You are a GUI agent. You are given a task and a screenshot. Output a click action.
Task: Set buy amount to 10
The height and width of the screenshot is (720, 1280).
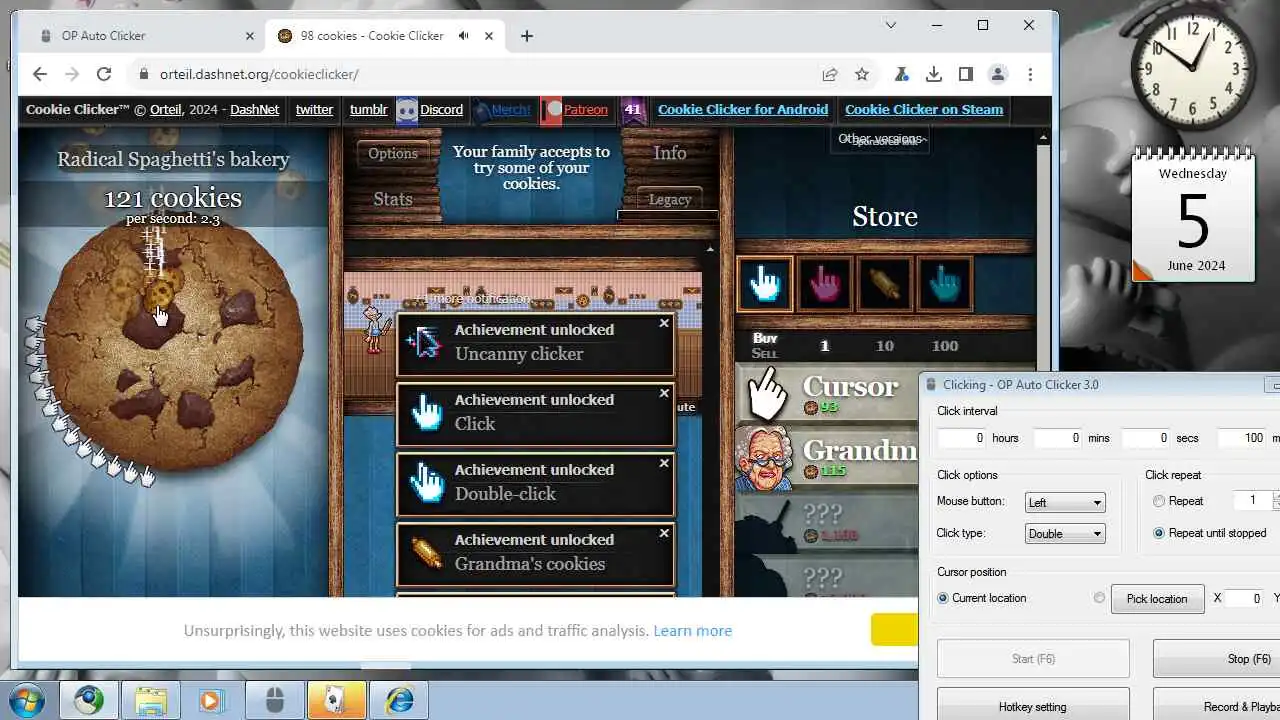pyautogui.click(x=885, y=346)
